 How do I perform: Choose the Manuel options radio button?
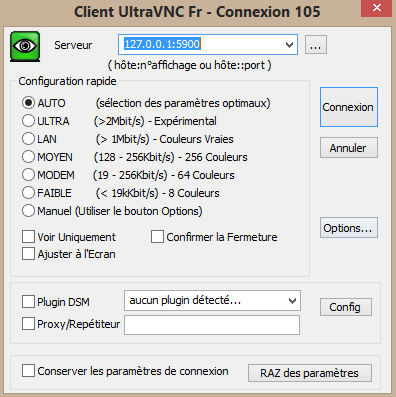tap(28, 211)
